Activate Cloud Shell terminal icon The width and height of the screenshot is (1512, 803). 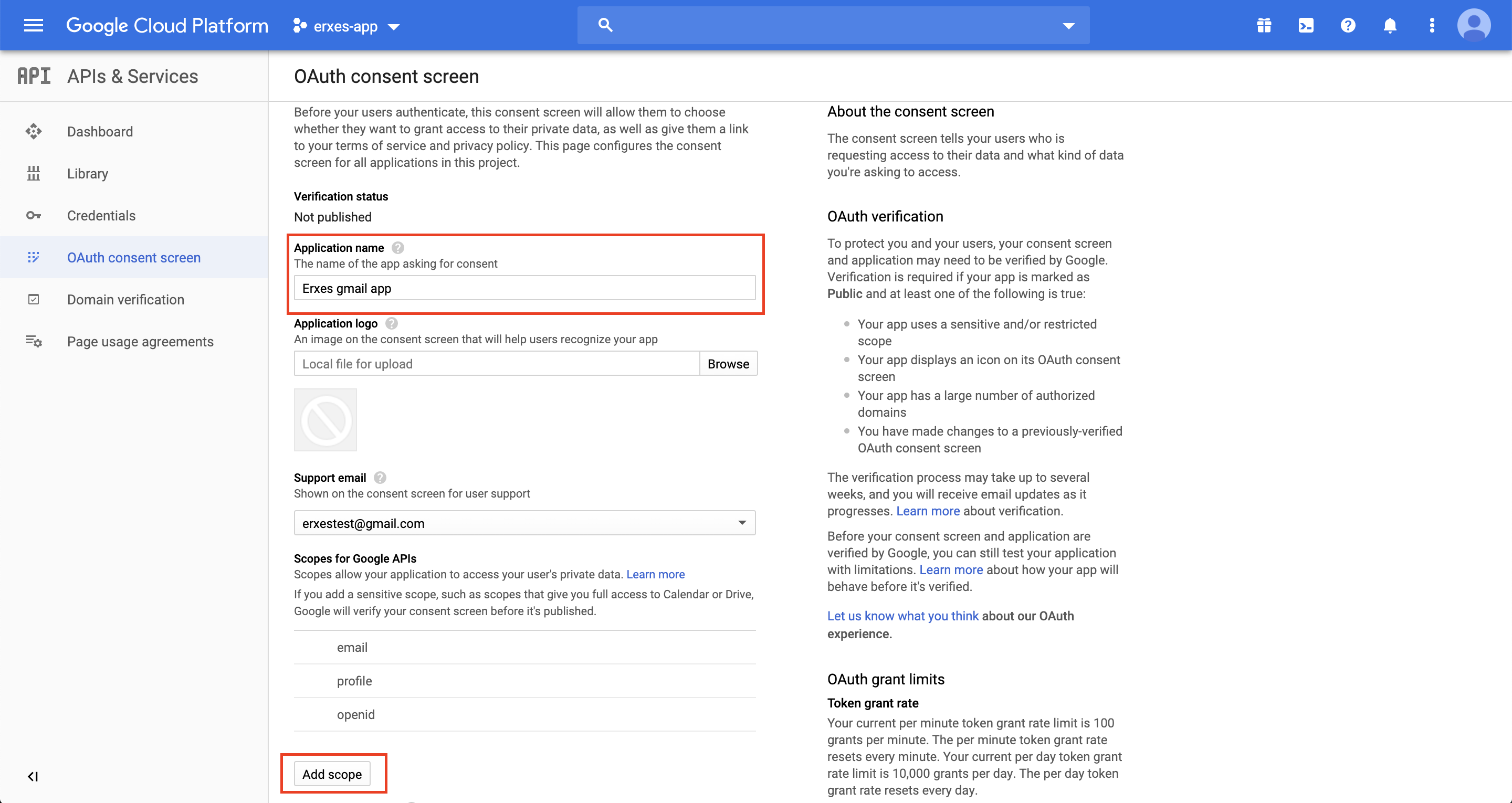coord(1306,25)
